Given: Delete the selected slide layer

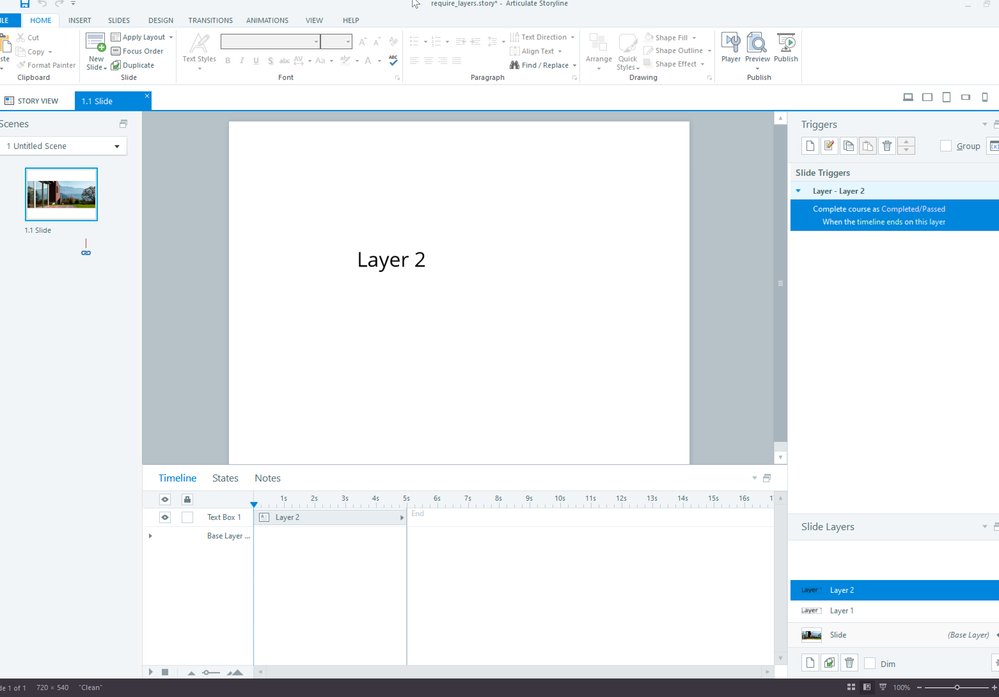Looking at the screenshot, I should [849, 663].
